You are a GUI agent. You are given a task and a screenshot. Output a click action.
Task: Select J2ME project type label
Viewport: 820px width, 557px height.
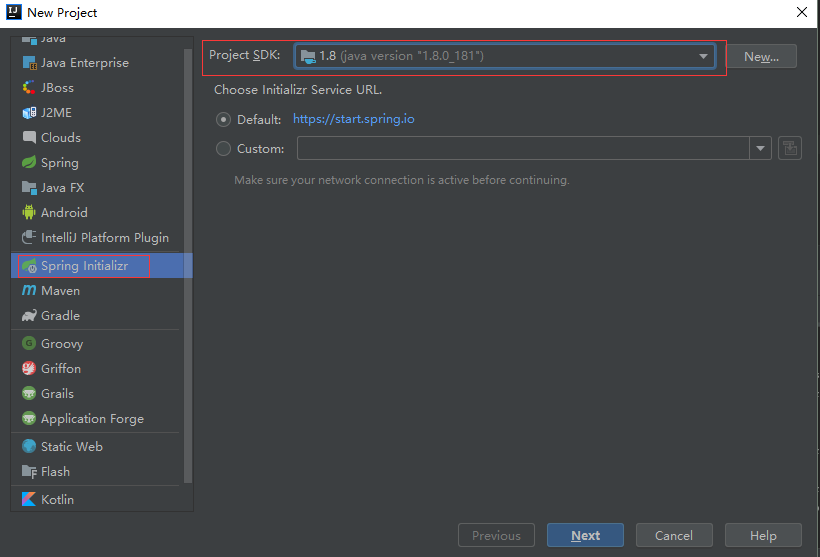[56, 113]
